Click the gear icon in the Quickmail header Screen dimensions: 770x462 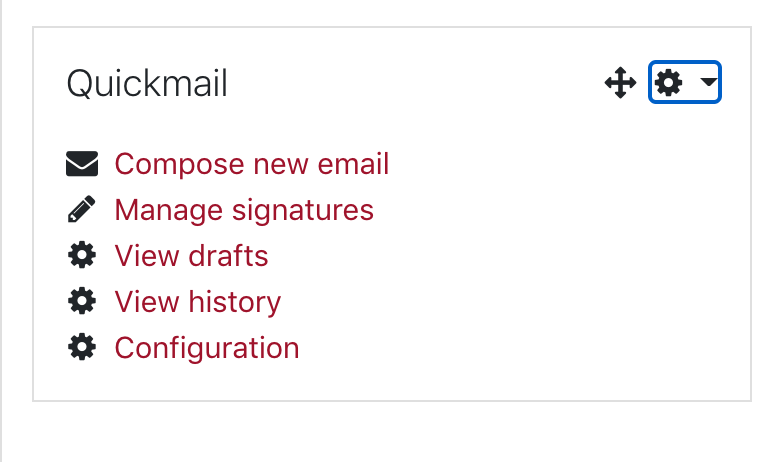(x=669, y=82)
